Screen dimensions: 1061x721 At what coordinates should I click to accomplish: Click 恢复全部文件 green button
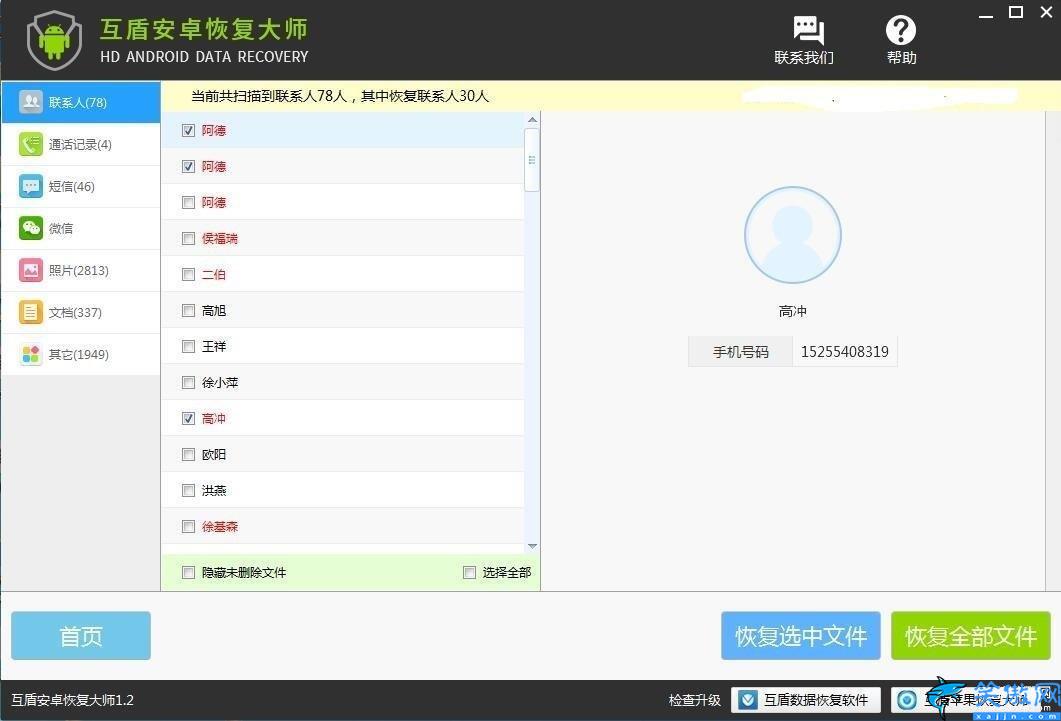pos(970,636)
